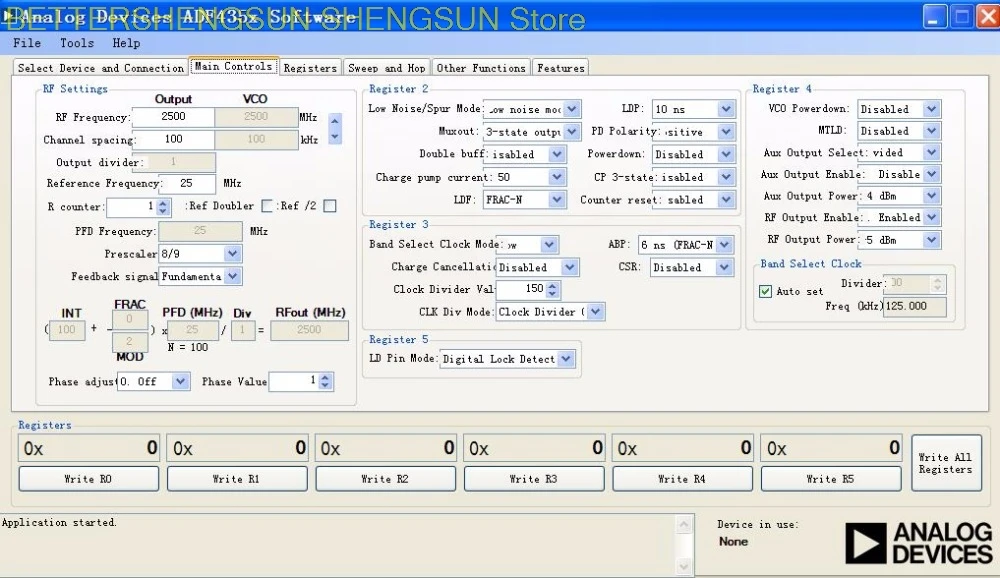
Task: Increment the Phase Value spinner
Action: pos(325,378)
